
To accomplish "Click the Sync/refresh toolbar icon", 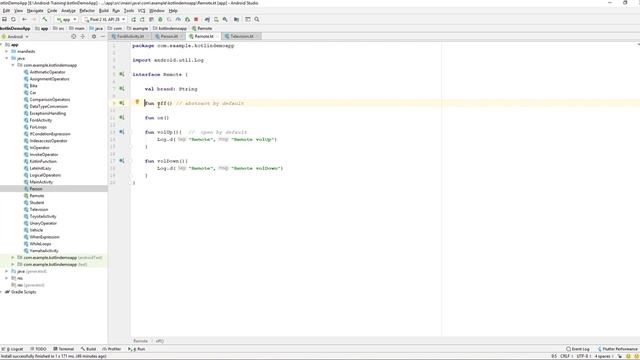I will click(x=13, y=19).
